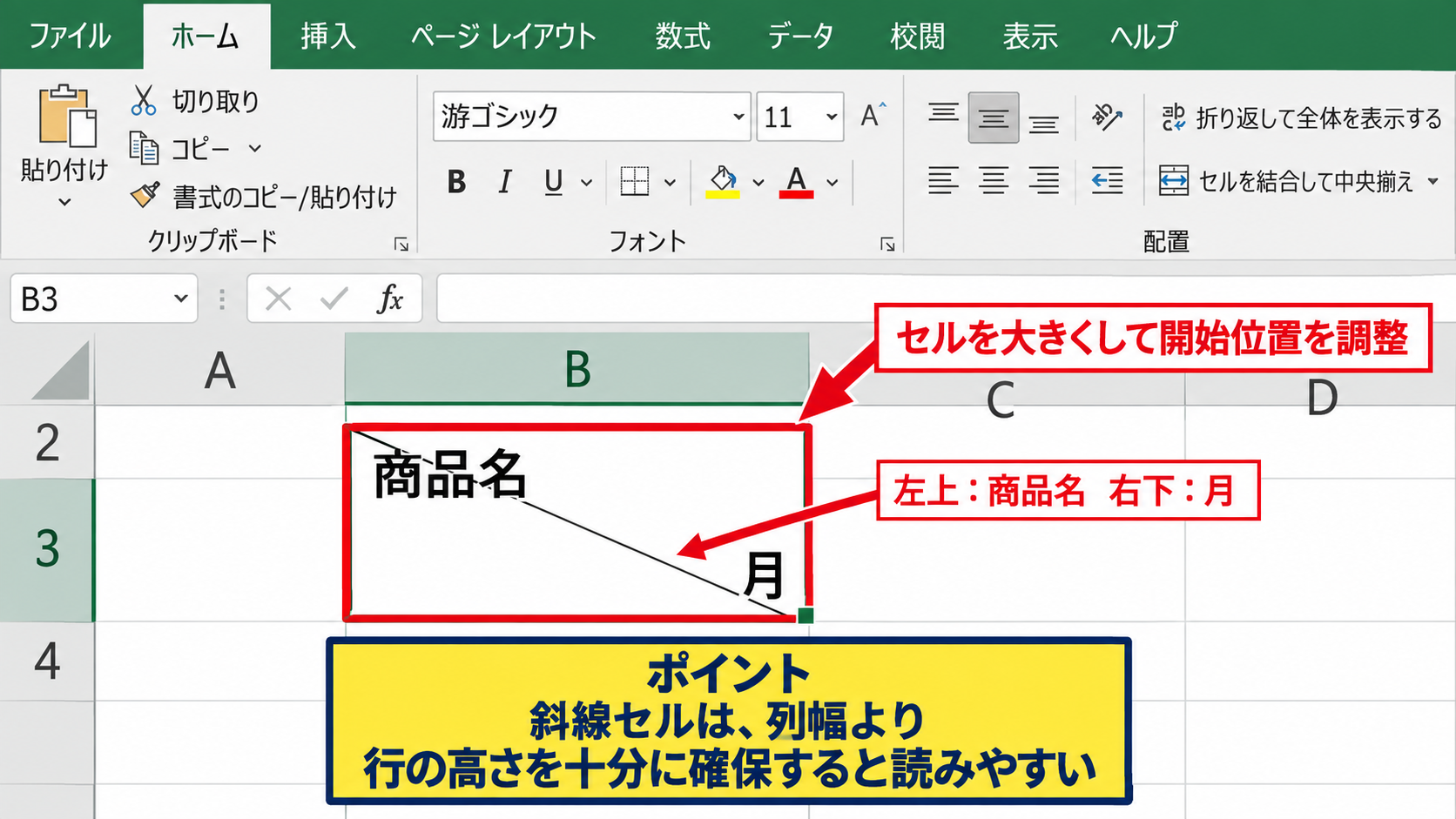
Task: Toggle middle vertical alignment button
Action: [x=994, y=117]
